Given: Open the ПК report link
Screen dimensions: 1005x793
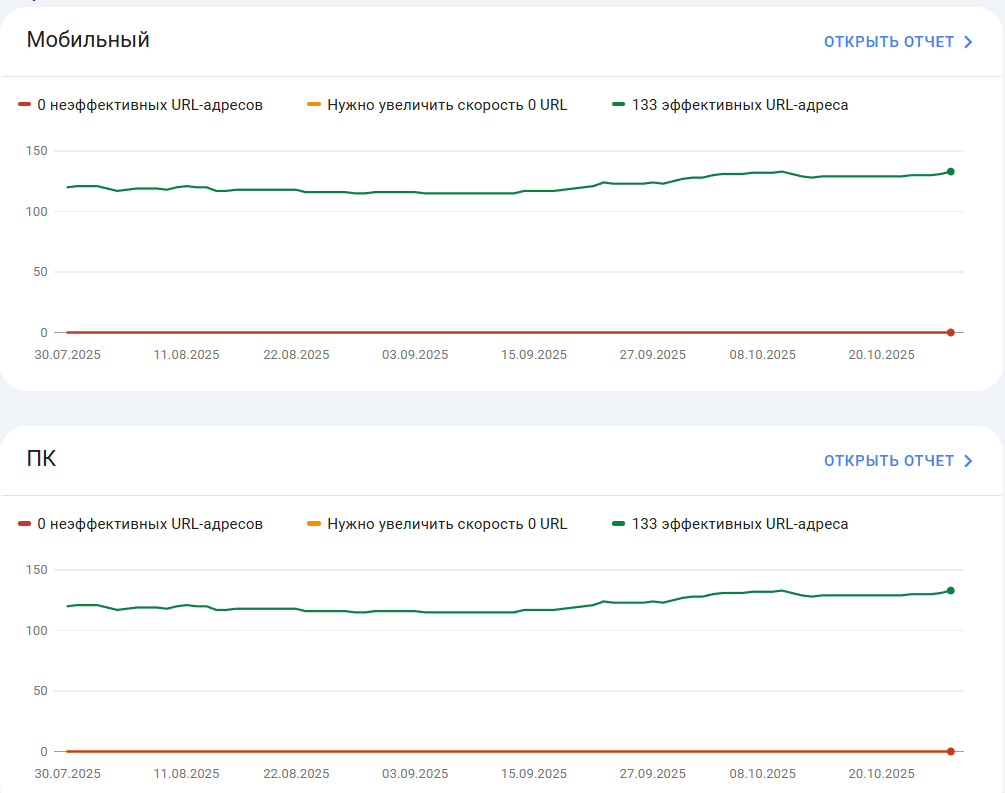Looking at the screenshot, I should pos(898,461).
